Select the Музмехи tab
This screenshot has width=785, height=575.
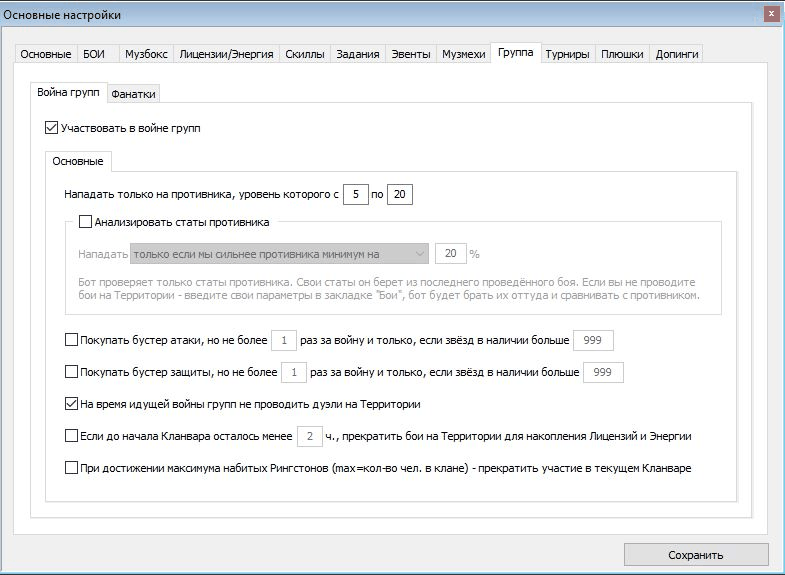(x=464, y=54)
